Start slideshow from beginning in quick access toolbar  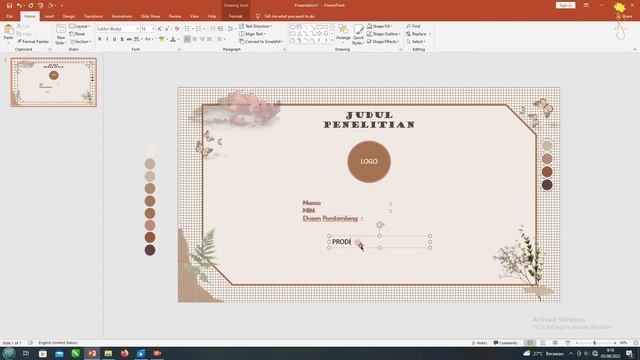41,5
